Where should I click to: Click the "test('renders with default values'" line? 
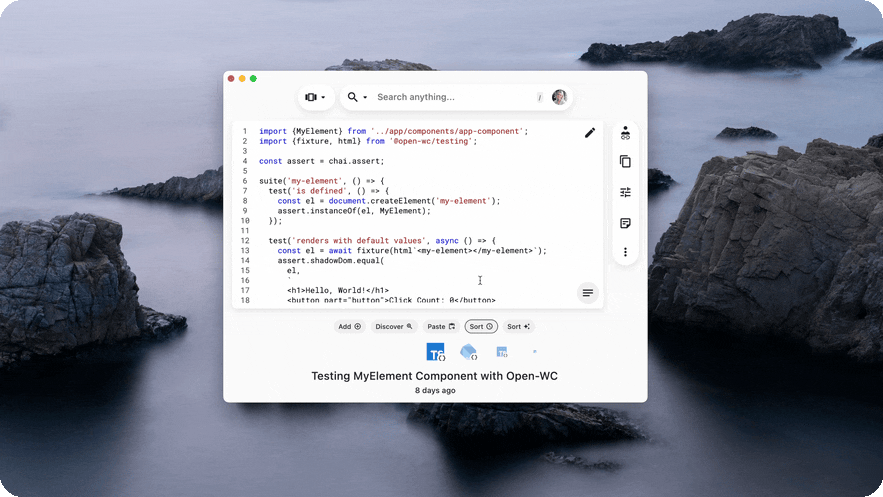click(x=382, y=241)
